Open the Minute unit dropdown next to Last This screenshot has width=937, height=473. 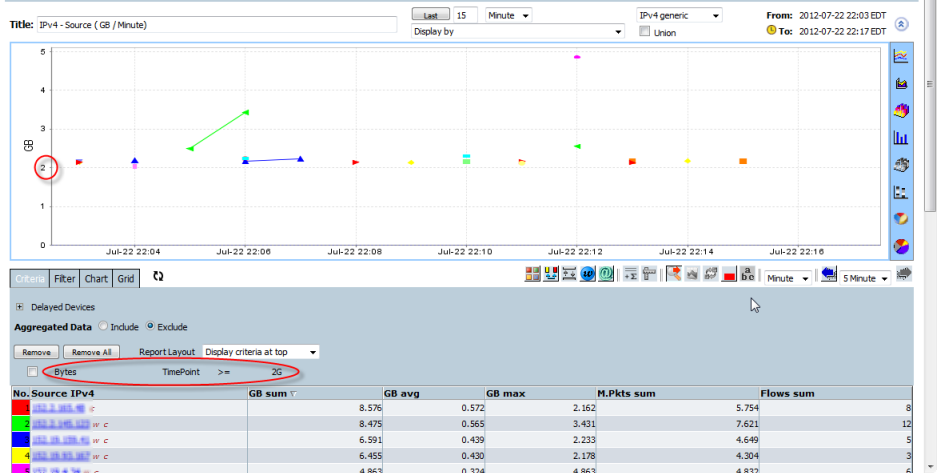click(509, 16)
